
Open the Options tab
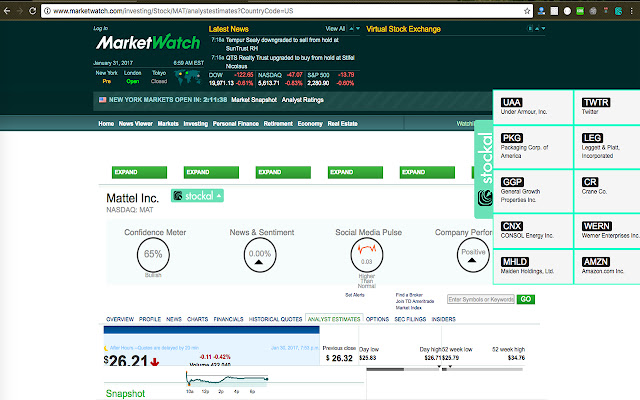point(377,319)
